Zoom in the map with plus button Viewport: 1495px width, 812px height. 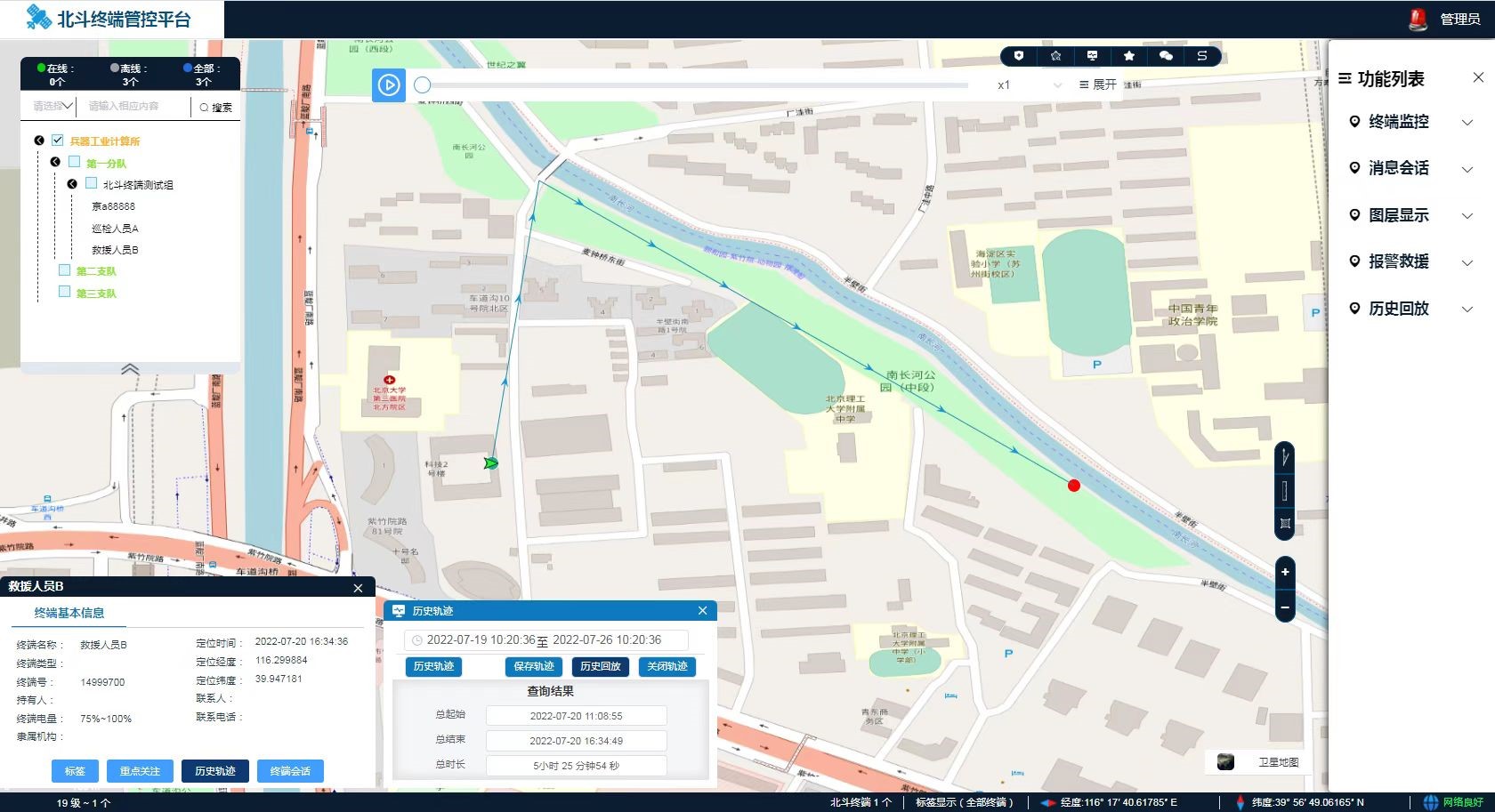[1285, 572]
